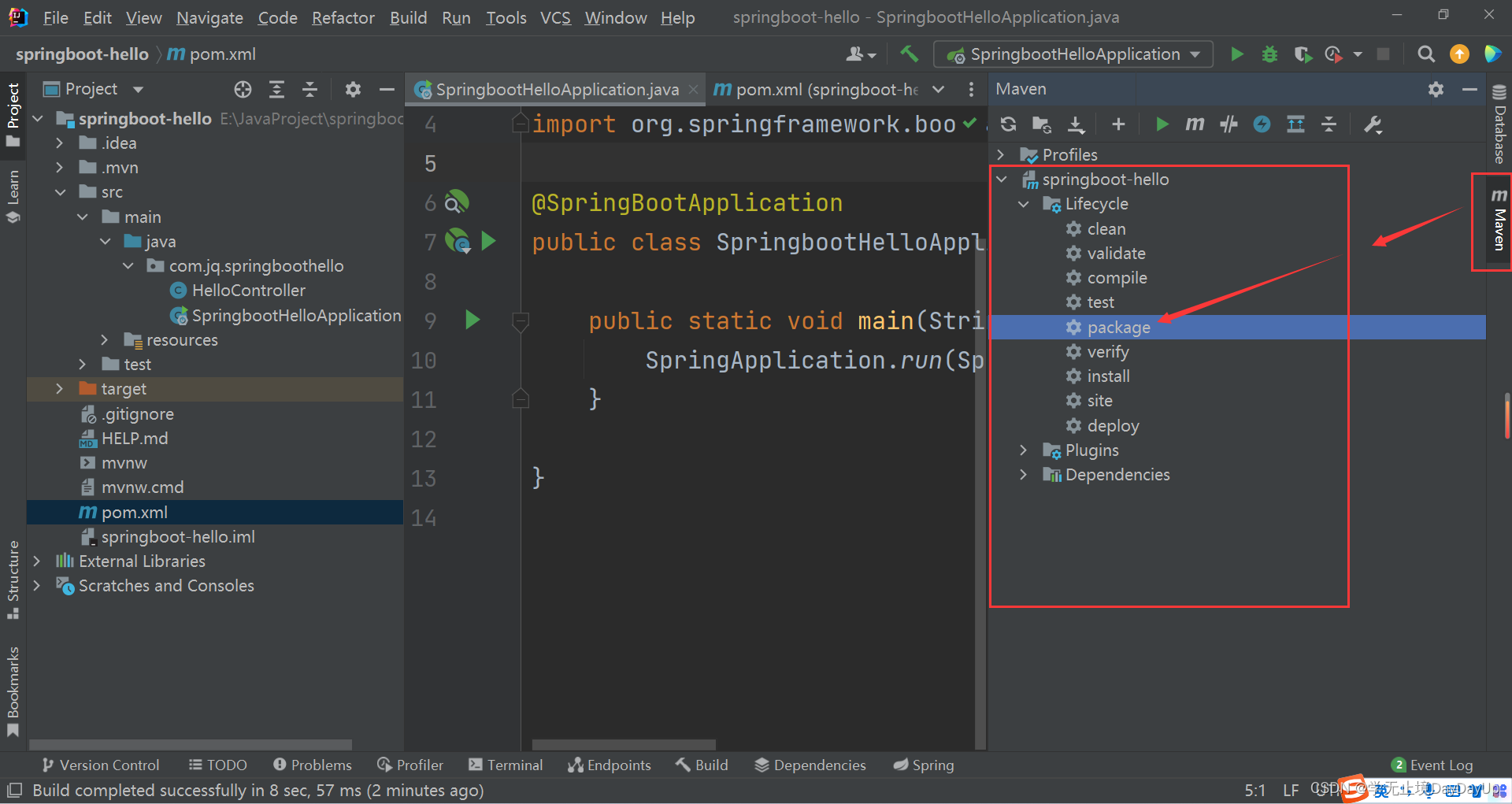Image resolution: width=1512 pixels, height=804 pixels.
Task: Open the VCS menu
Action: click(x=555, y=17)
